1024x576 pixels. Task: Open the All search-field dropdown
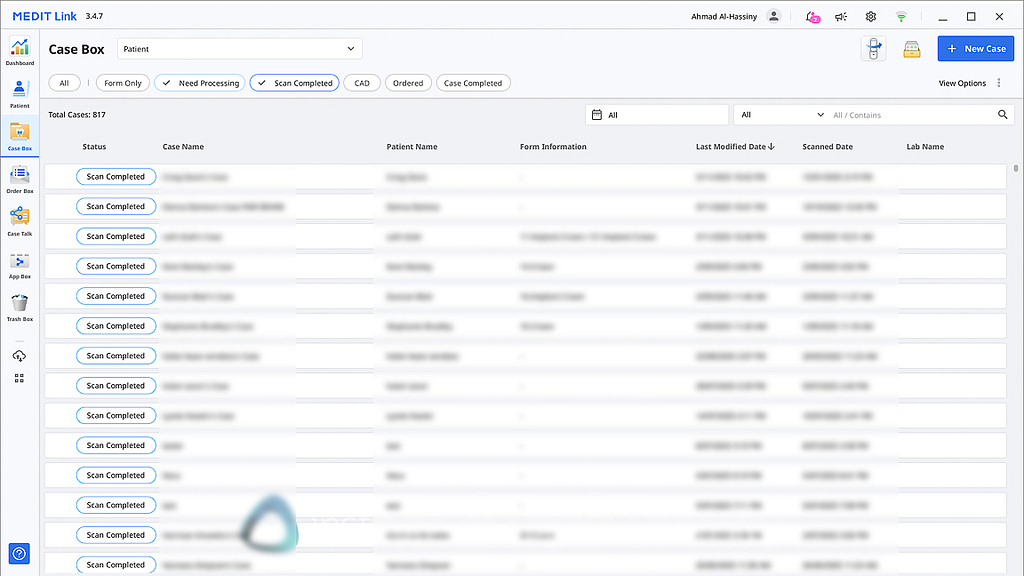(x=781, y=115)
